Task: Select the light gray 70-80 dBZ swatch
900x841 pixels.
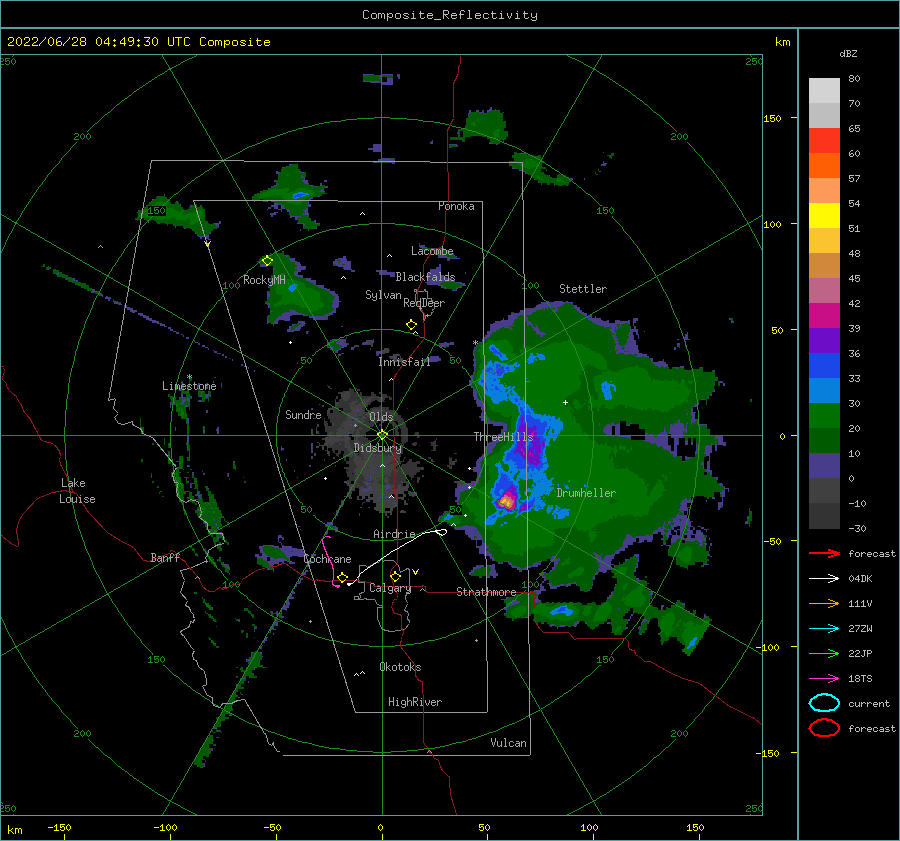Action: click(824, 91)
